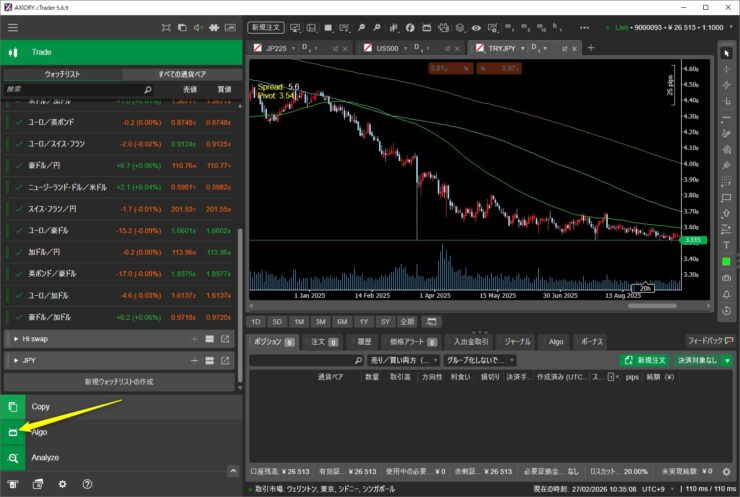This screenshot has height=497, width=740.
Task: Open the help question mark icon
Action: coord(87,484)
